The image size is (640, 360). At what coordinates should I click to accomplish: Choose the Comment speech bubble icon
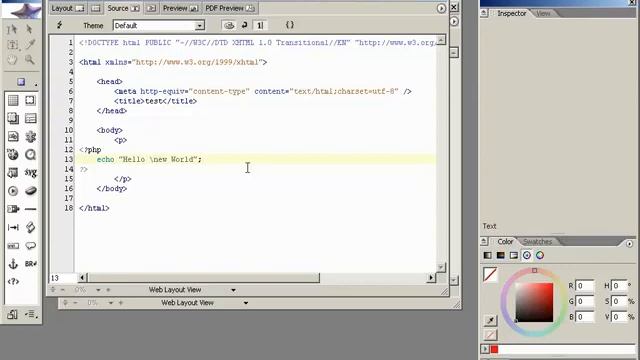(30, 246)
